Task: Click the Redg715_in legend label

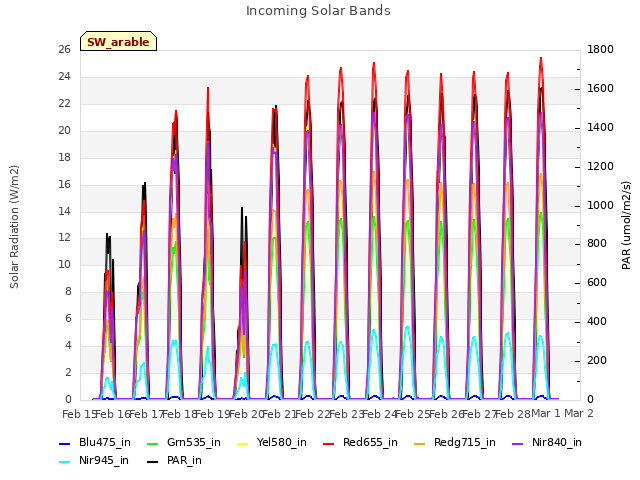Action: (x=464, y=442)
